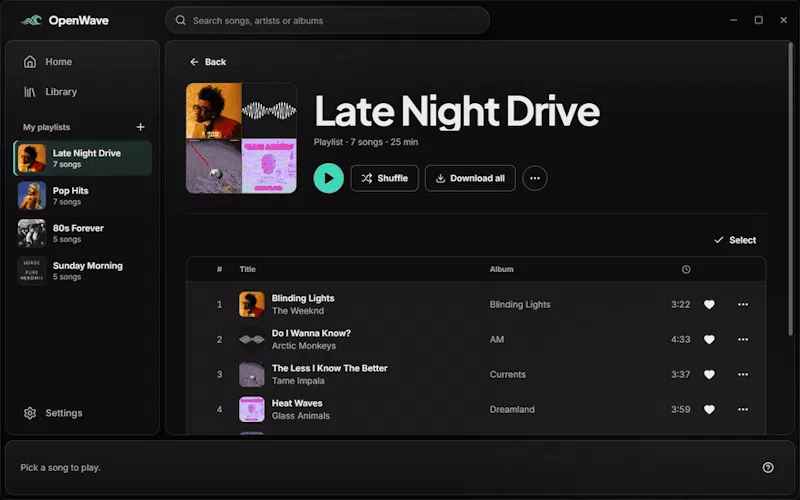Open options for The Less I Know The Better
The width and height of the screenshot is (800, 500).
point(743,374)
